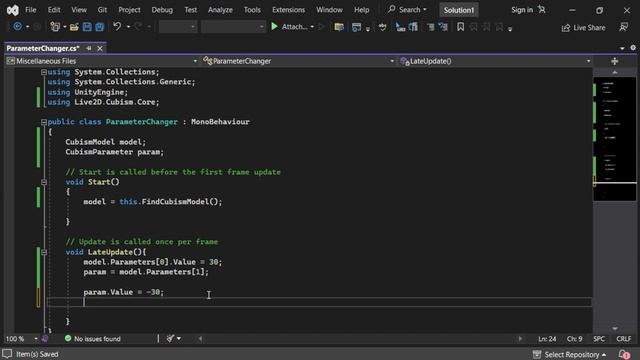Click the toolbar icon left of Decrease Indent
The height and width of the screenshot is (360, 640).
point(413,27)
